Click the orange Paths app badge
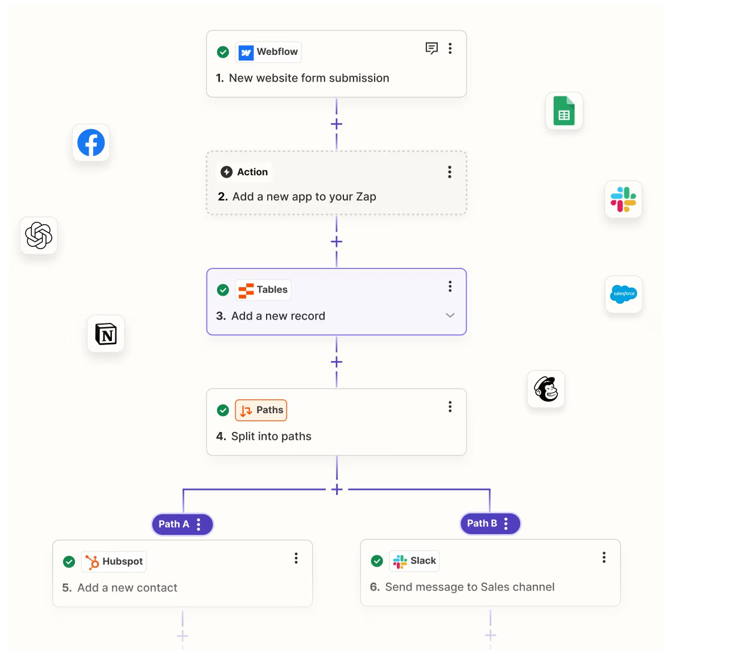This screenshot has height=650, width=745. (x=261, y=410)
